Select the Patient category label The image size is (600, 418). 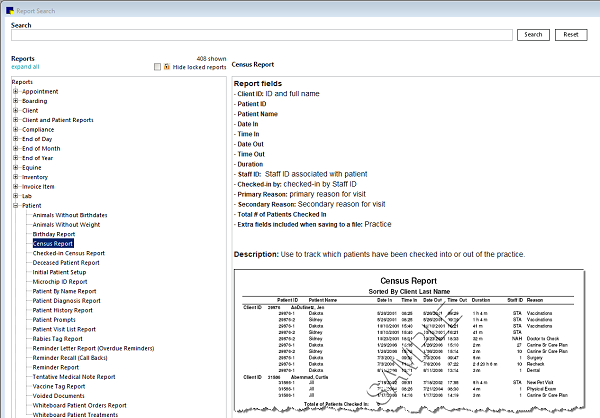pos(32,206)
